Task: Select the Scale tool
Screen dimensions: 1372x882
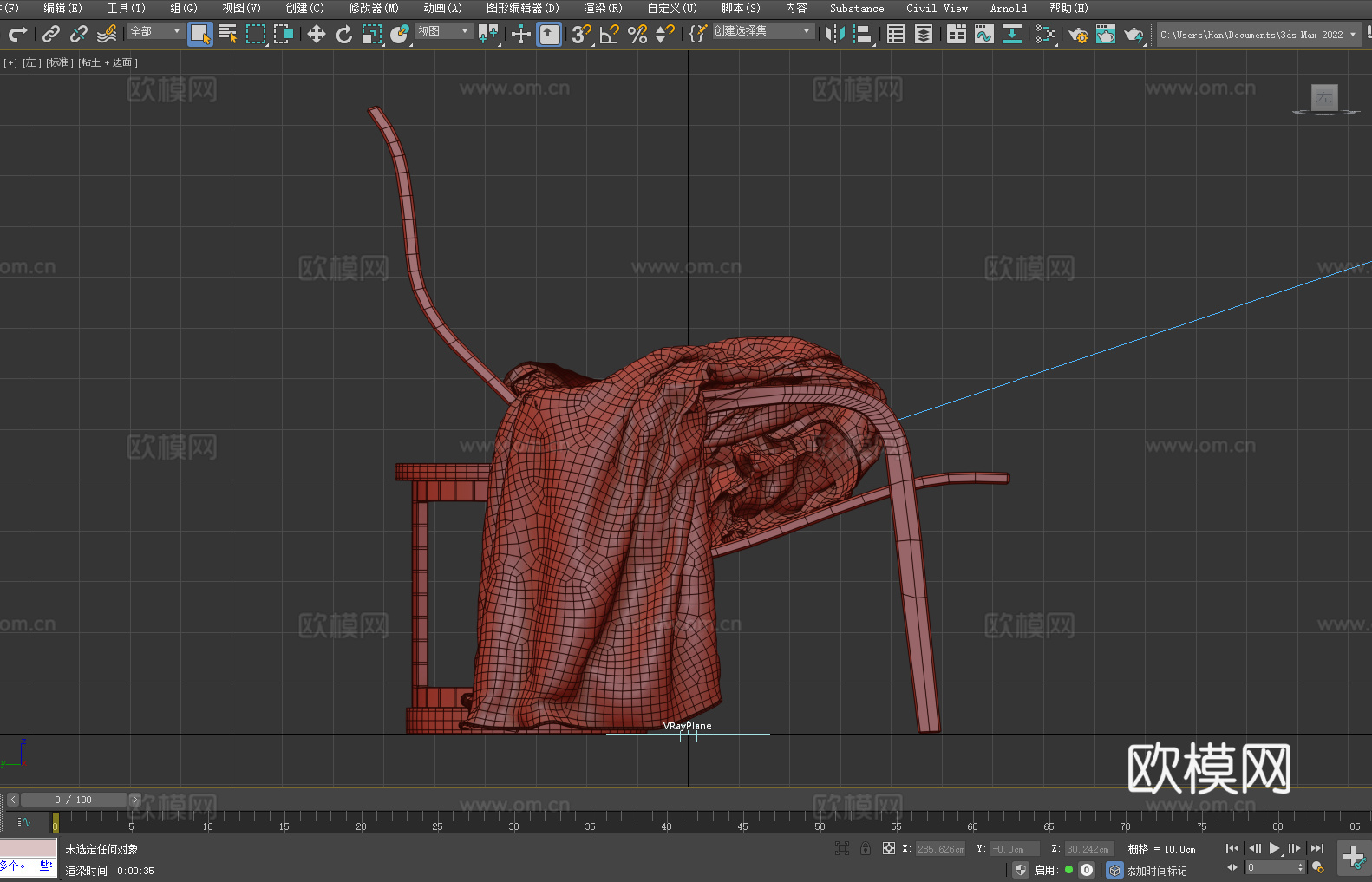Action: (x=372, y=34)
